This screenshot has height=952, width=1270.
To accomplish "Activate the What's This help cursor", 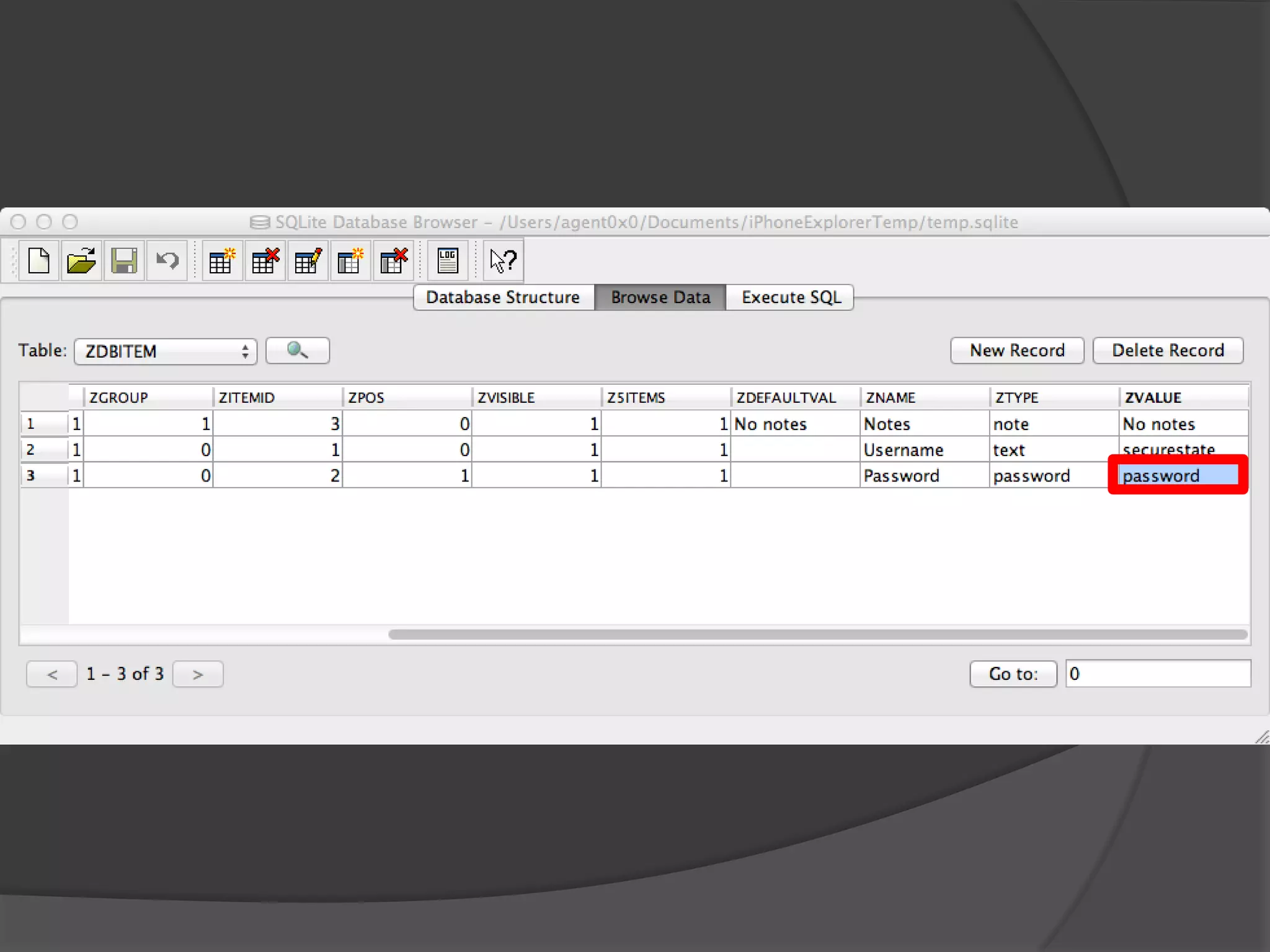I will 502,261.
